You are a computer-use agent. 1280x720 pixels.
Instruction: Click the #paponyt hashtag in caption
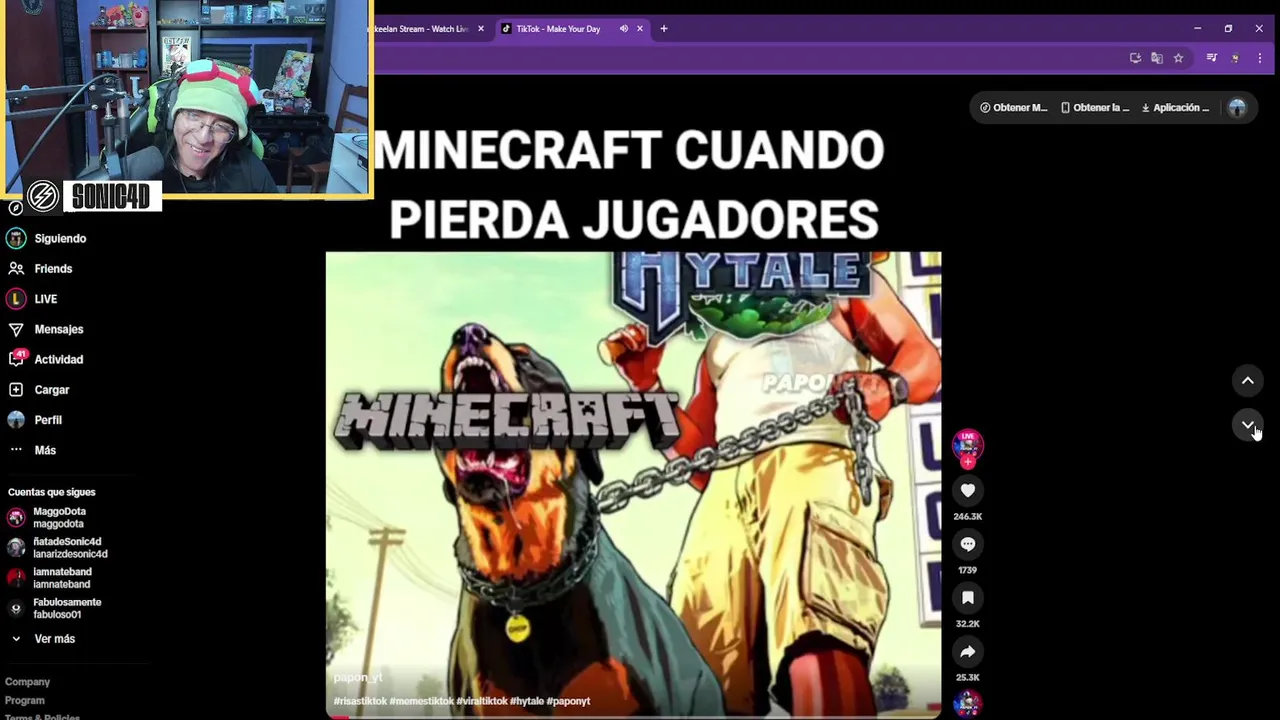tap(568, 702)
